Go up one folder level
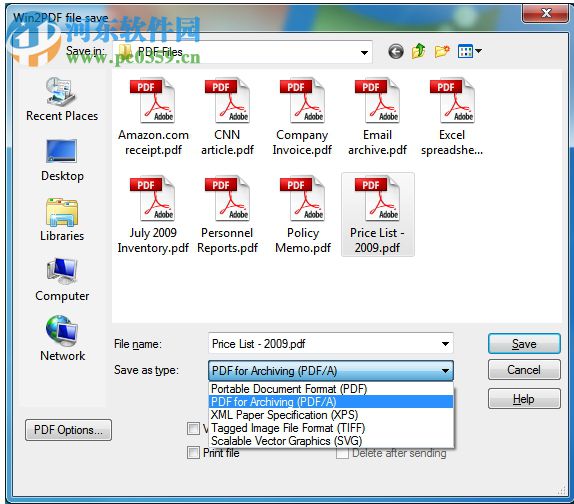Screen dimensions: 574x504 (418, 51)
